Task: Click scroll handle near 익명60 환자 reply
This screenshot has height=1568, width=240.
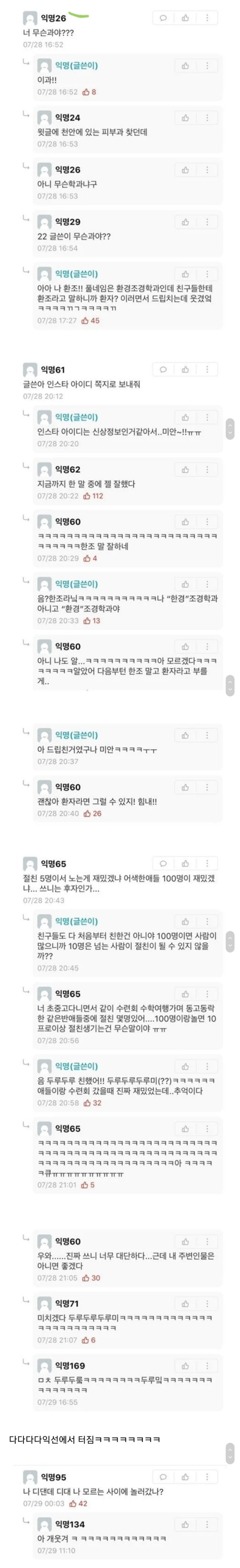Action: tap(230, 685)
